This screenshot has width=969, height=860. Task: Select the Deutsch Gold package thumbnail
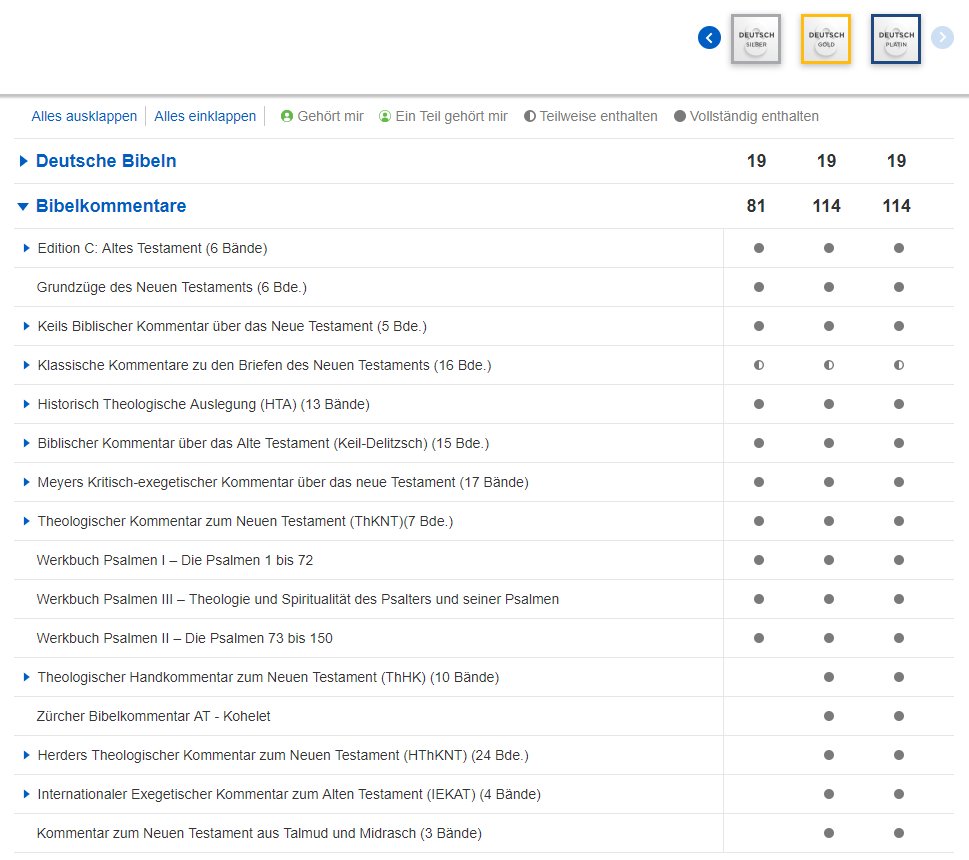click(x=826, y=39)
